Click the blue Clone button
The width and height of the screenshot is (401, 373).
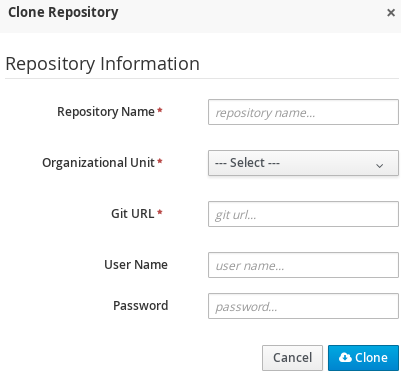[363, 358]
